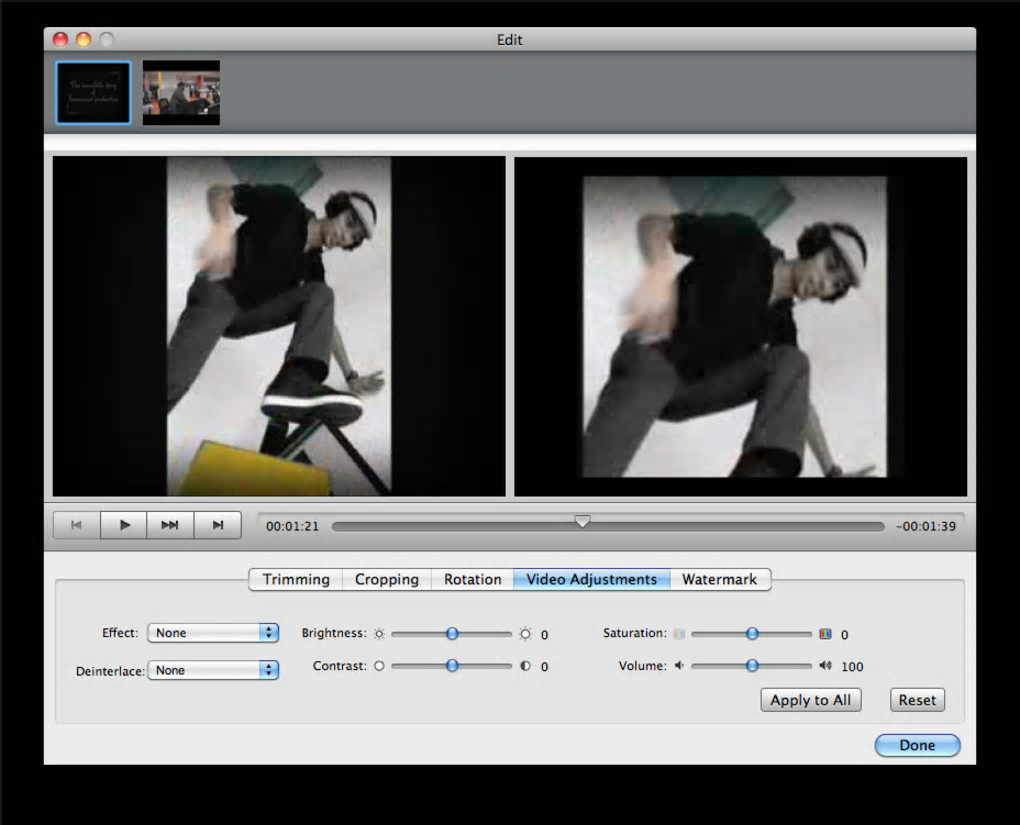Switch to the Cropping tab
Screen dimensions: 1020x825
coord(387,580)
